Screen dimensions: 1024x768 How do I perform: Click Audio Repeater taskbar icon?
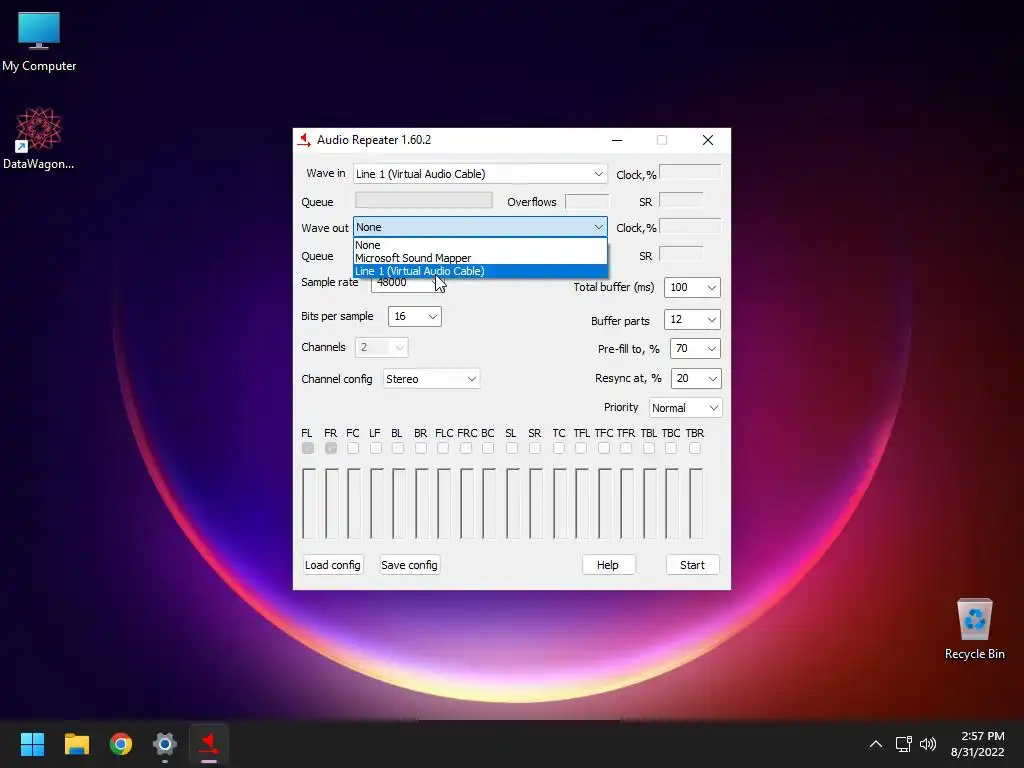(209, 744)
